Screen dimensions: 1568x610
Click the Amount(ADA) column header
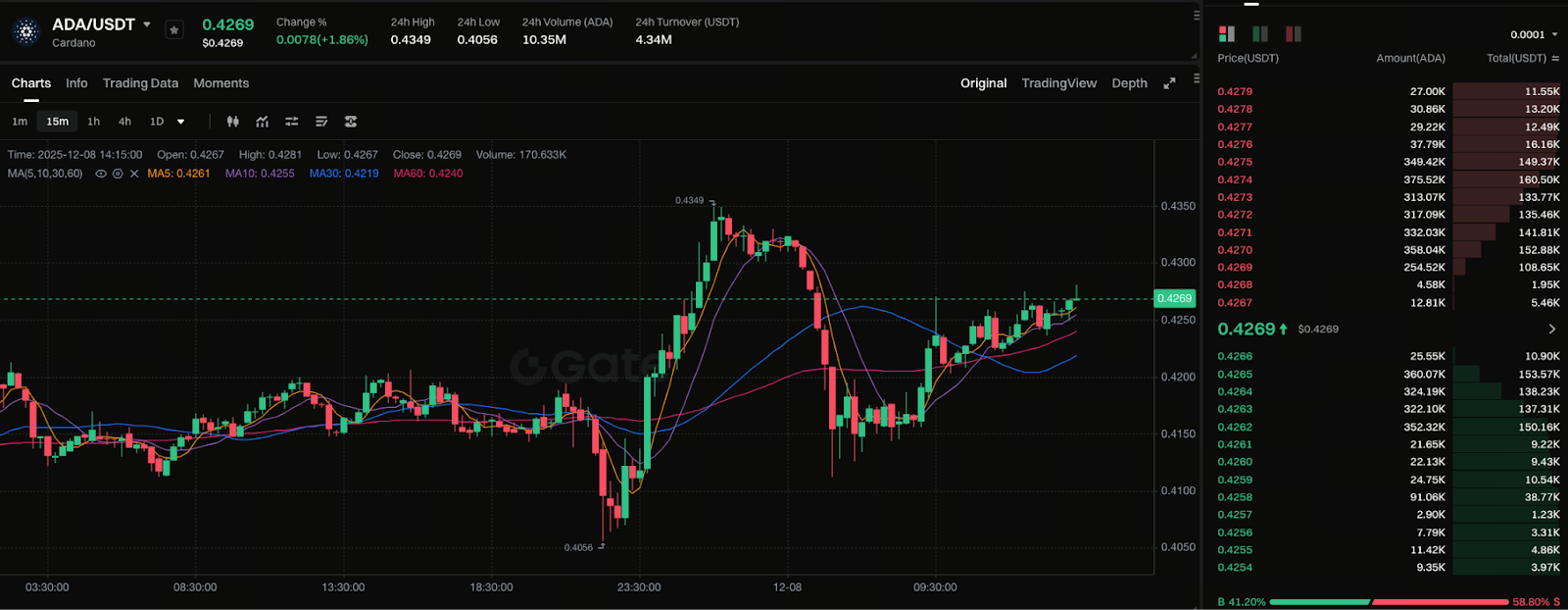1410,58
